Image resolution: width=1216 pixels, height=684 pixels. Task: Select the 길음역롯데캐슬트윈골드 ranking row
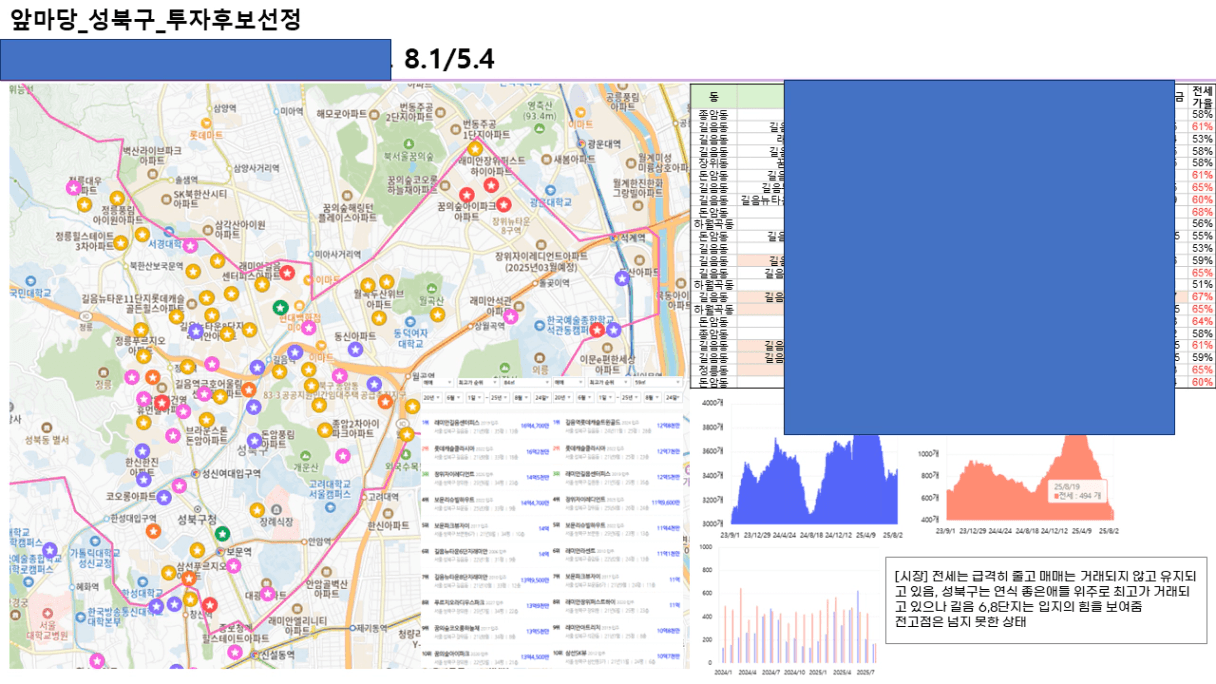point(618,425)
